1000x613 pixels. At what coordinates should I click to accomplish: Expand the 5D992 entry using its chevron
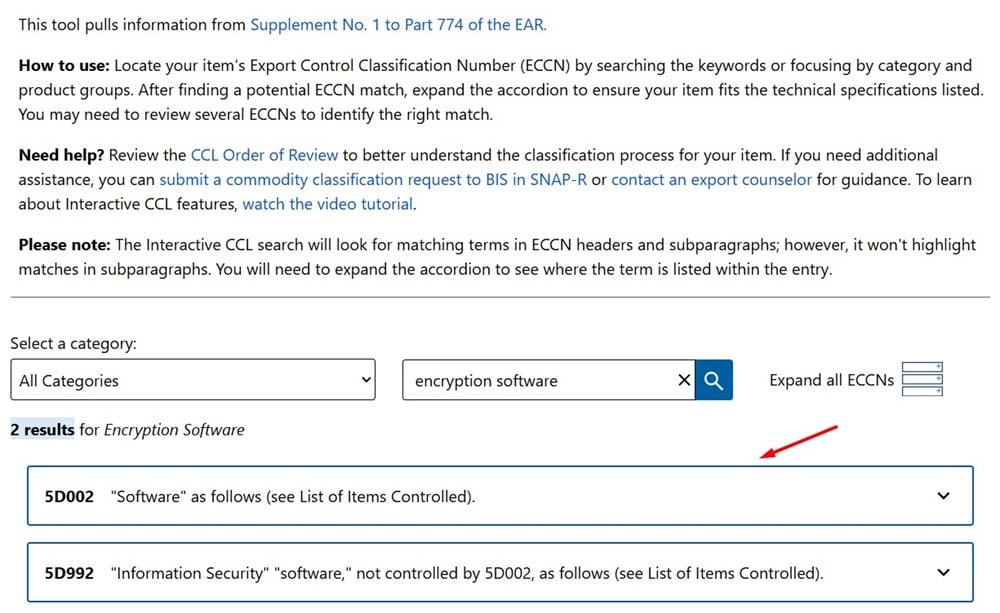pyautogui.click(x=943, y=572)
